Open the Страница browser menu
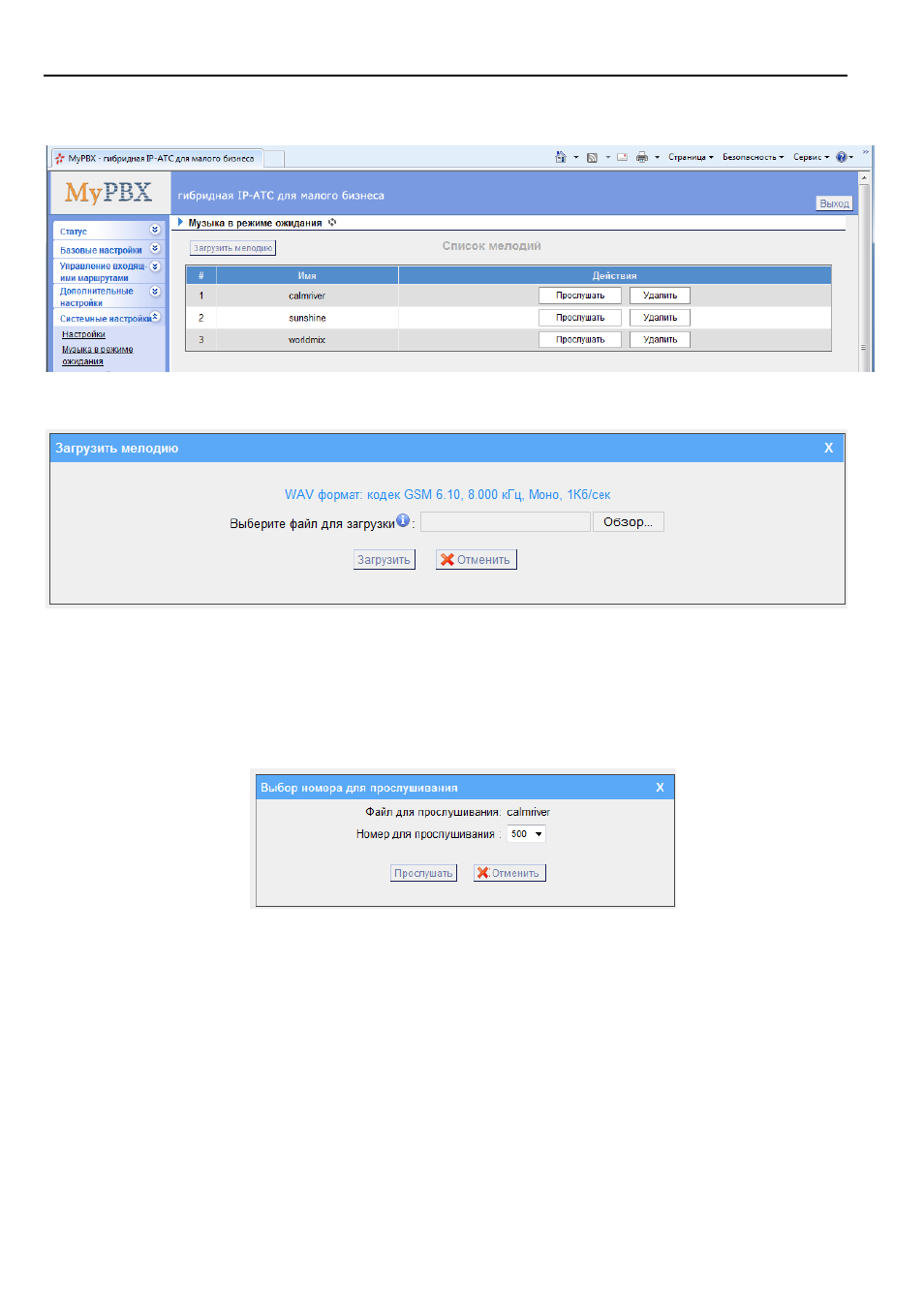Screen dimensions: 924x1308 [691, 157]
